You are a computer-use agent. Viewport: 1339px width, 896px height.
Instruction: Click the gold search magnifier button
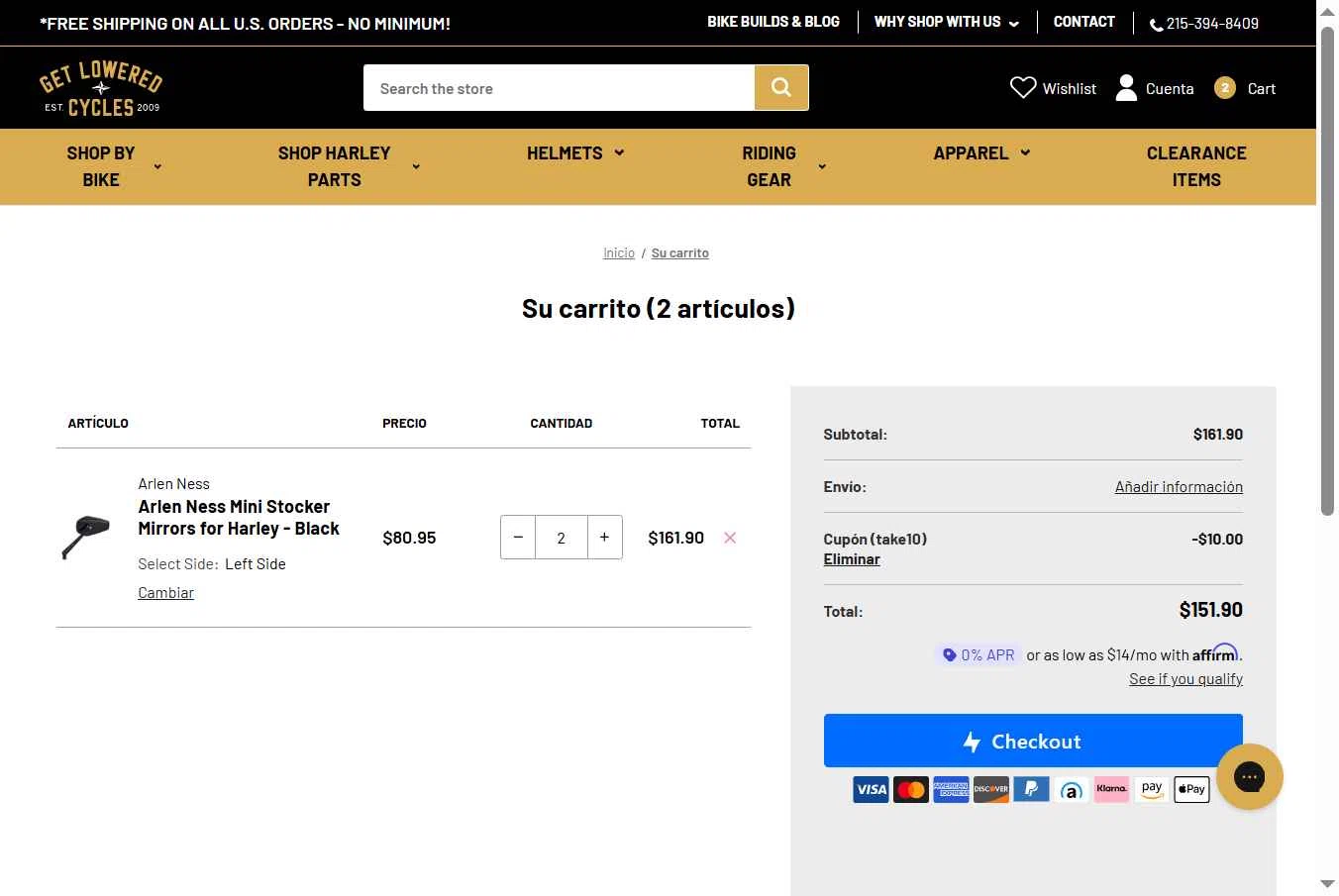[781, 87]
